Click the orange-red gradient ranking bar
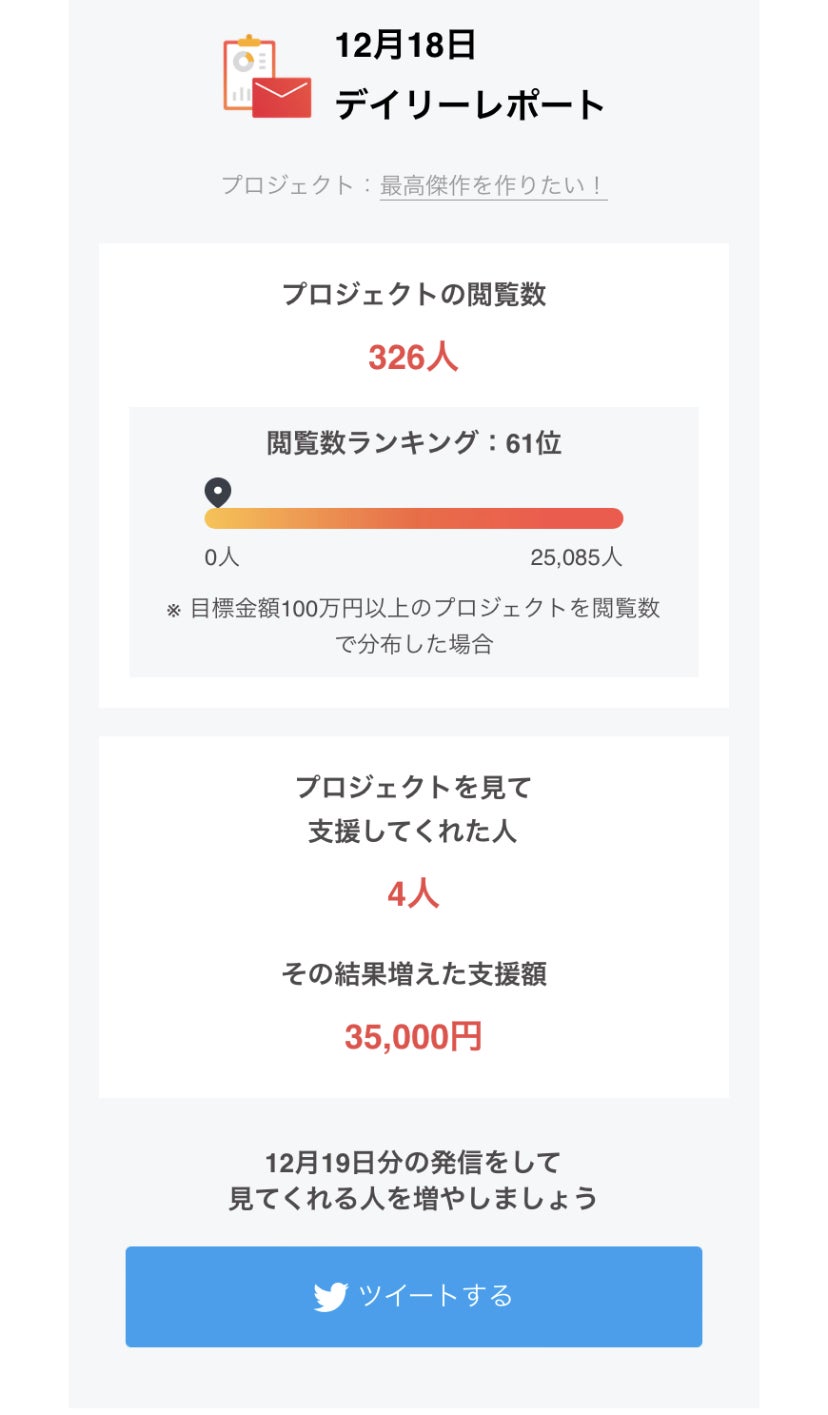This screenshot has height=1415, width=828. 414,518
